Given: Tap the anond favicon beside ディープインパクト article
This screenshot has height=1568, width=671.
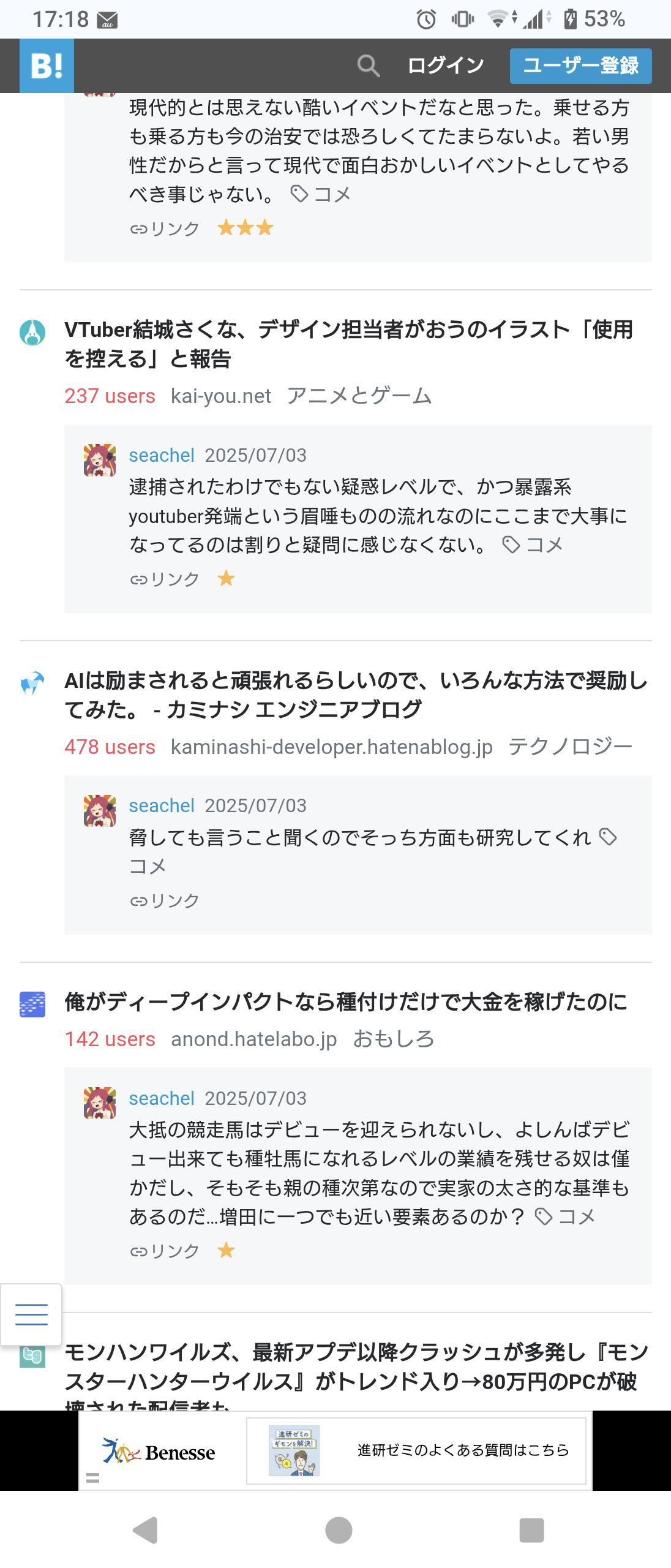Looking at the screenshot, I should click(x=32, y=1005).
